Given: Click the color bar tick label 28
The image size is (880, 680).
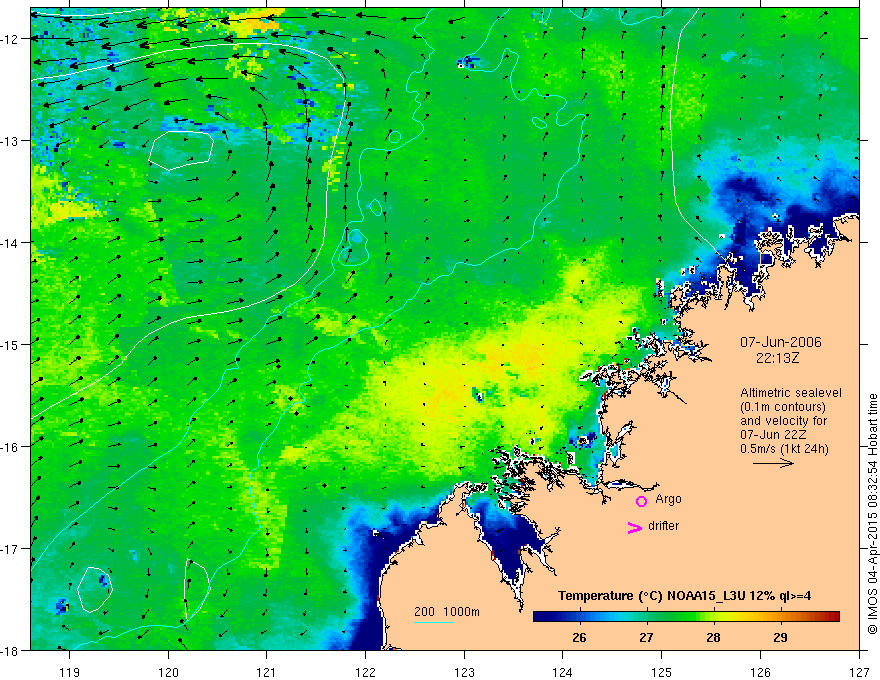Looking at the screenshot, I should 713,637.
